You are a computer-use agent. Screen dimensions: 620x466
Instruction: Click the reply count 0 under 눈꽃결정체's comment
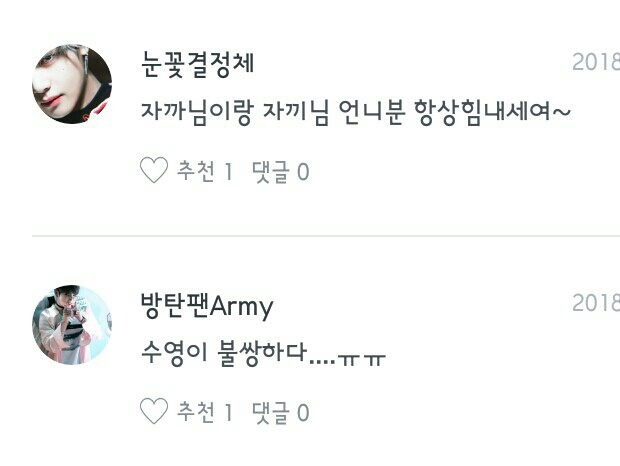(x=303, y=172)
